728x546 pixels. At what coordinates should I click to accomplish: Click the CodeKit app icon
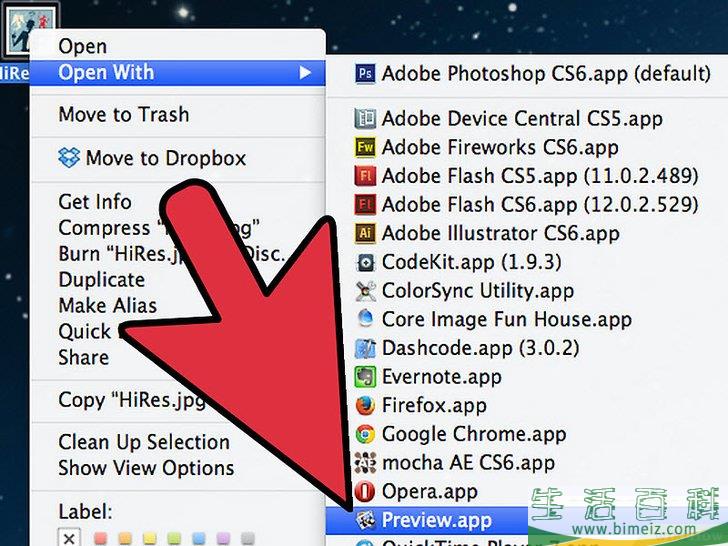[365, 262]
